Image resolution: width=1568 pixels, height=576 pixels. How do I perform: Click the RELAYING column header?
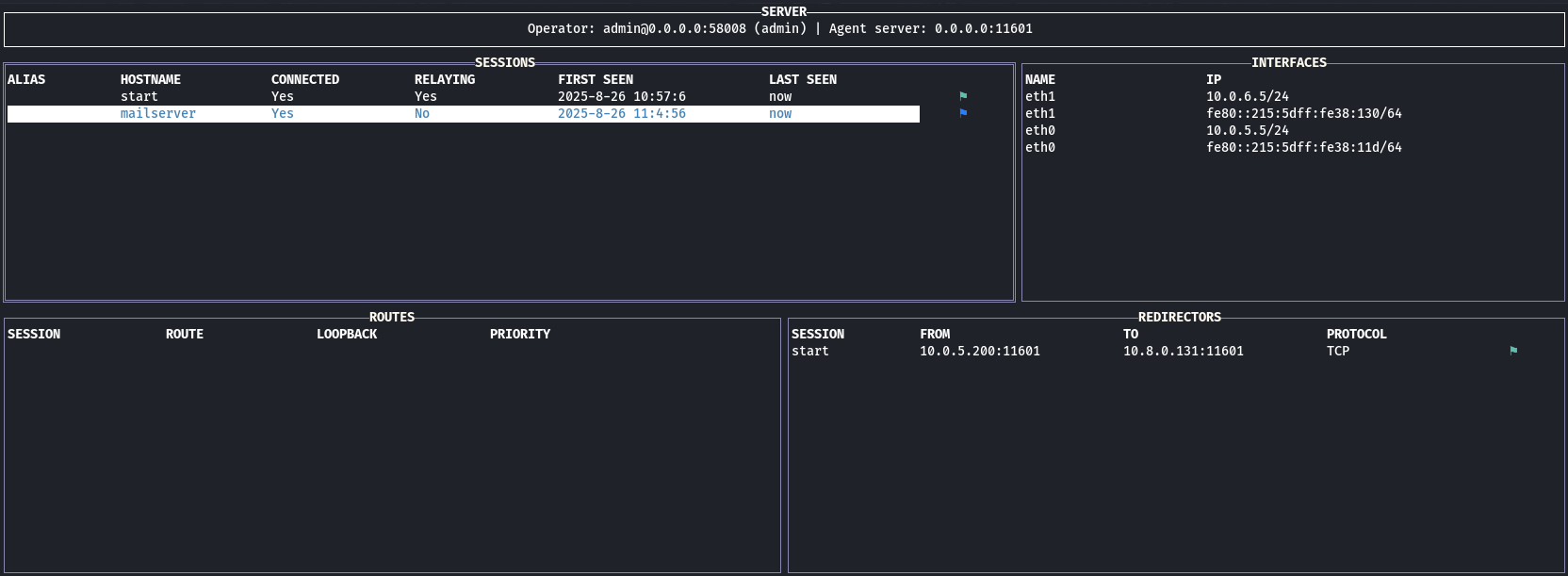tap(445, 80)
